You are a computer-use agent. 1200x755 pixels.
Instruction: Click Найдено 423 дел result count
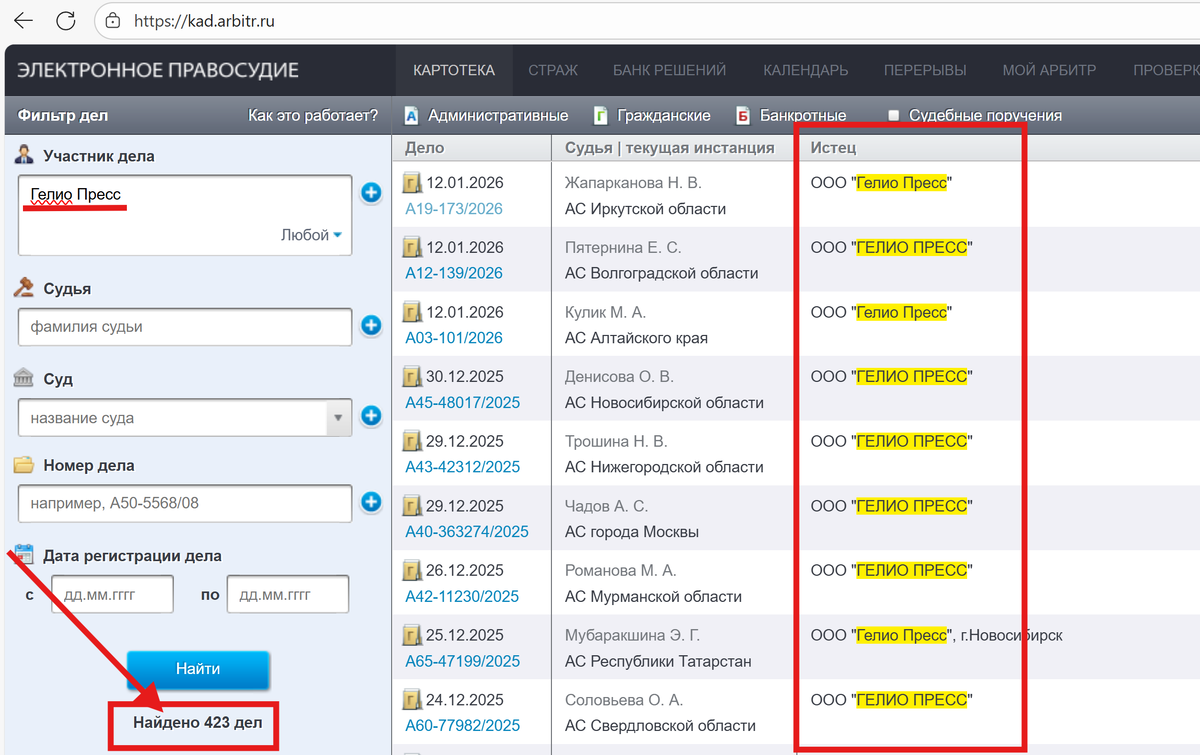click(198, 721)
